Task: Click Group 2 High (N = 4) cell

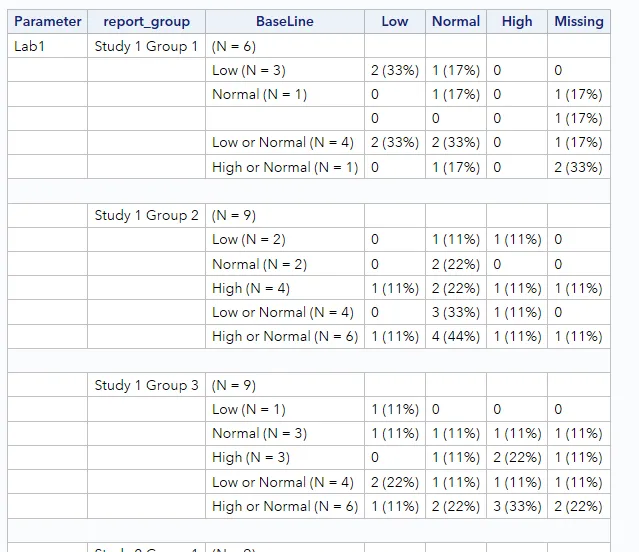Action: pyautogui.click(x=285, y=288)
